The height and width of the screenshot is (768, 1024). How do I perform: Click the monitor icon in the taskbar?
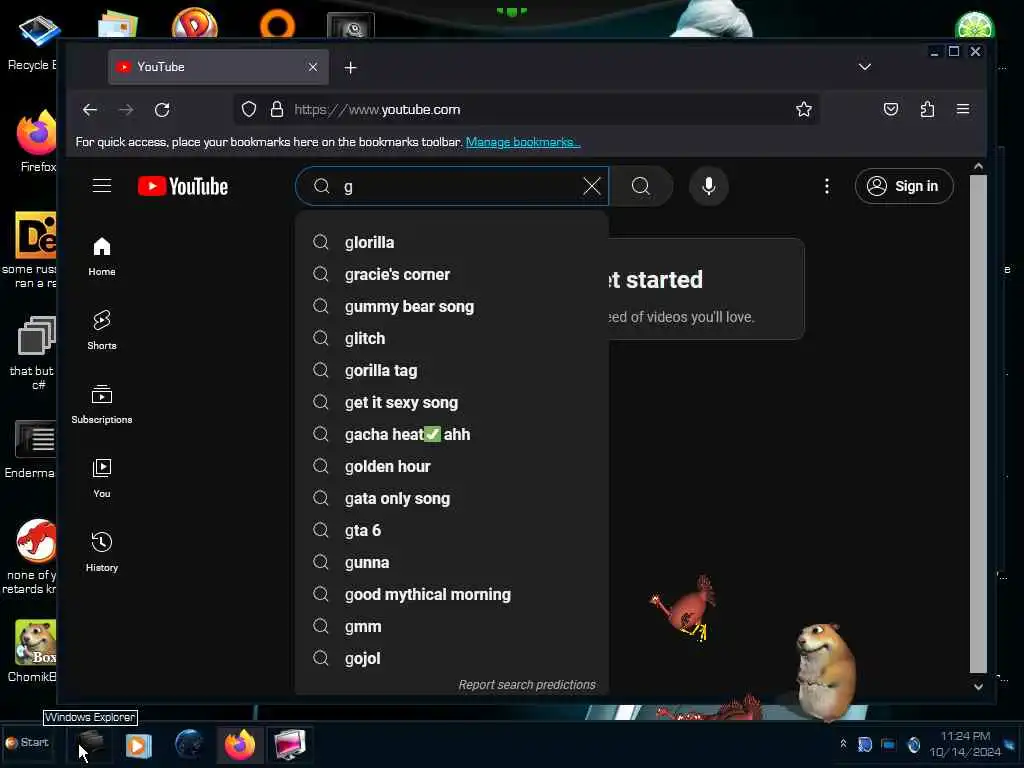click(289, 744)
